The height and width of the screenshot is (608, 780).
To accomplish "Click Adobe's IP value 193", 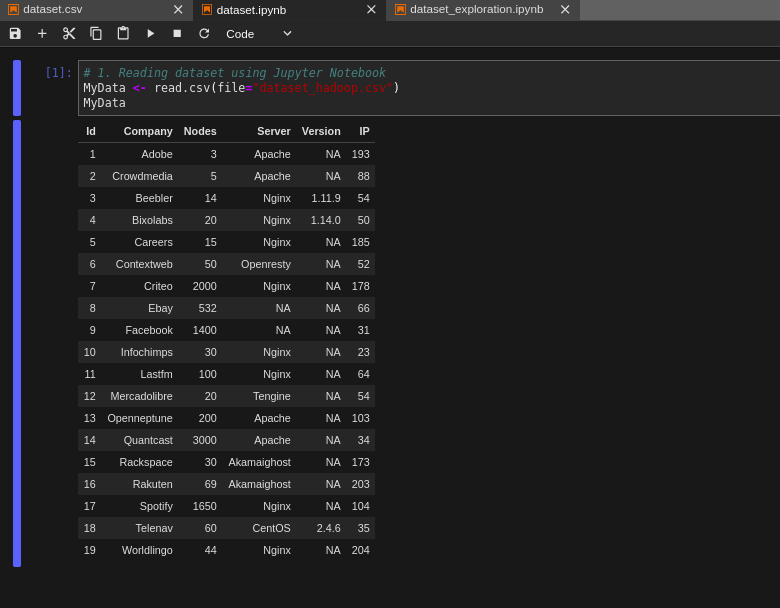I will coord(360,154).
